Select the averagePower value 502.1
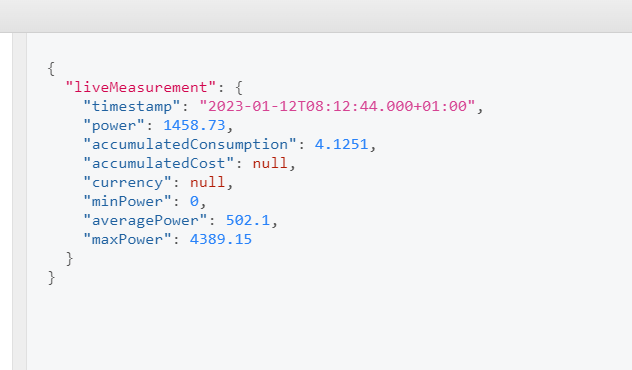632x370 pixels. (248, 220)
